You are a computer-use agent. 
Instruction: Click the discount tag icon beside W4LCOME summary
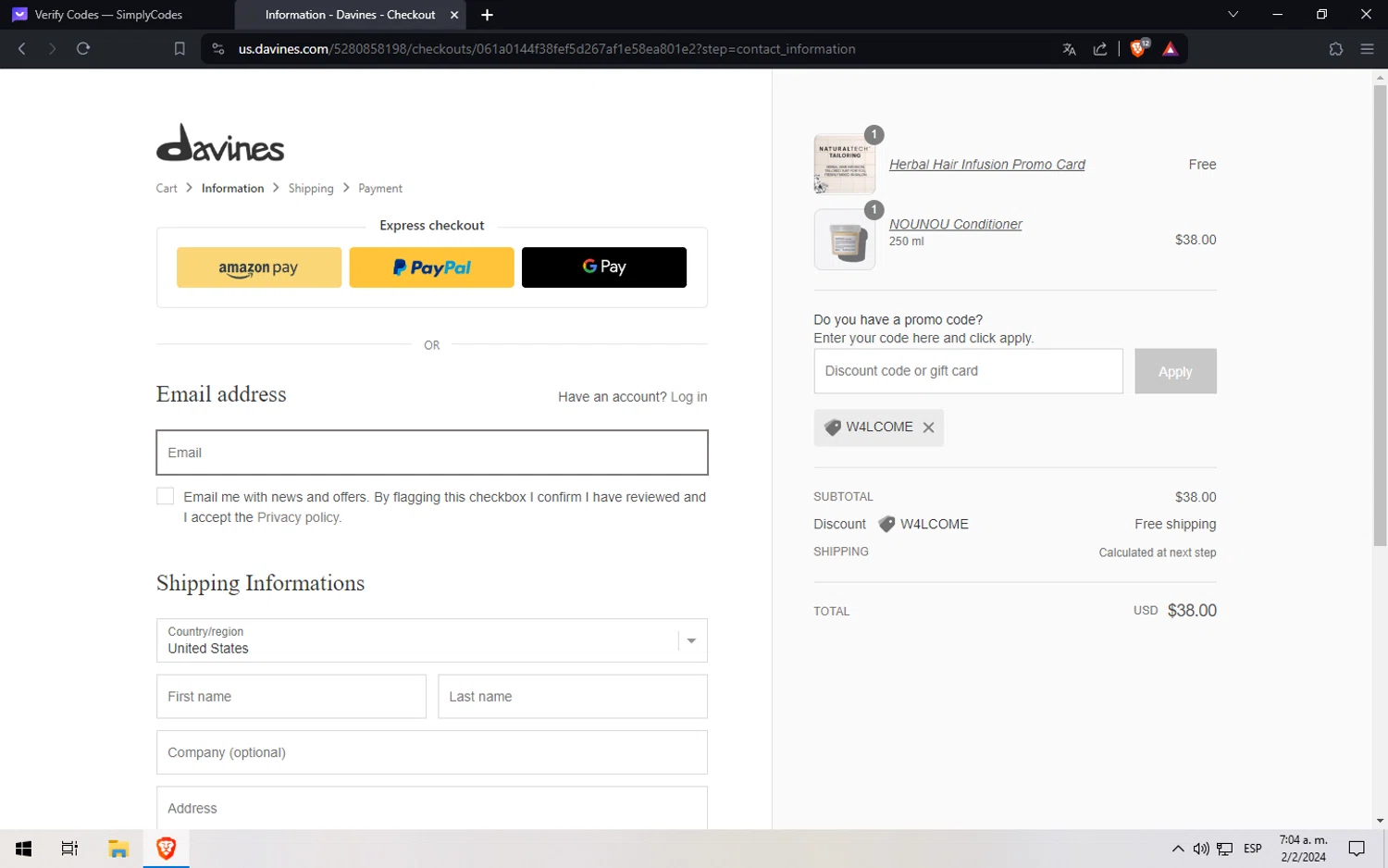tap(886, 524)
